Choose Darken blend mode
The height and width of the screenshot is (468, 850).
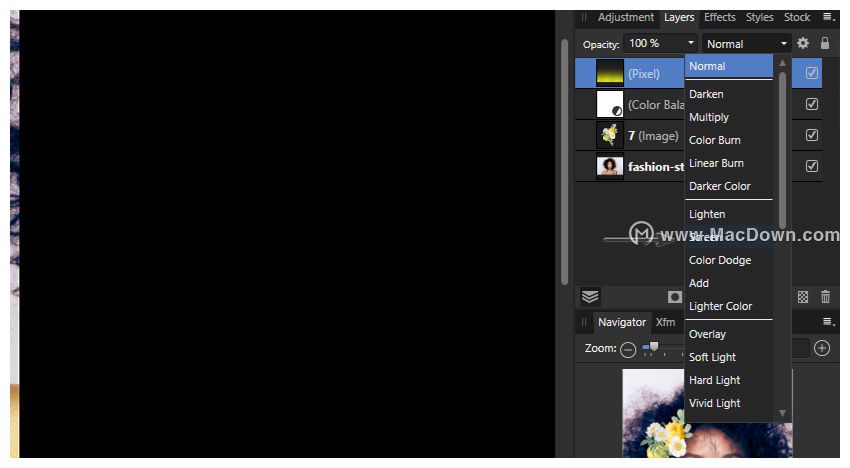pyautogui.click(x=729, y=94)
